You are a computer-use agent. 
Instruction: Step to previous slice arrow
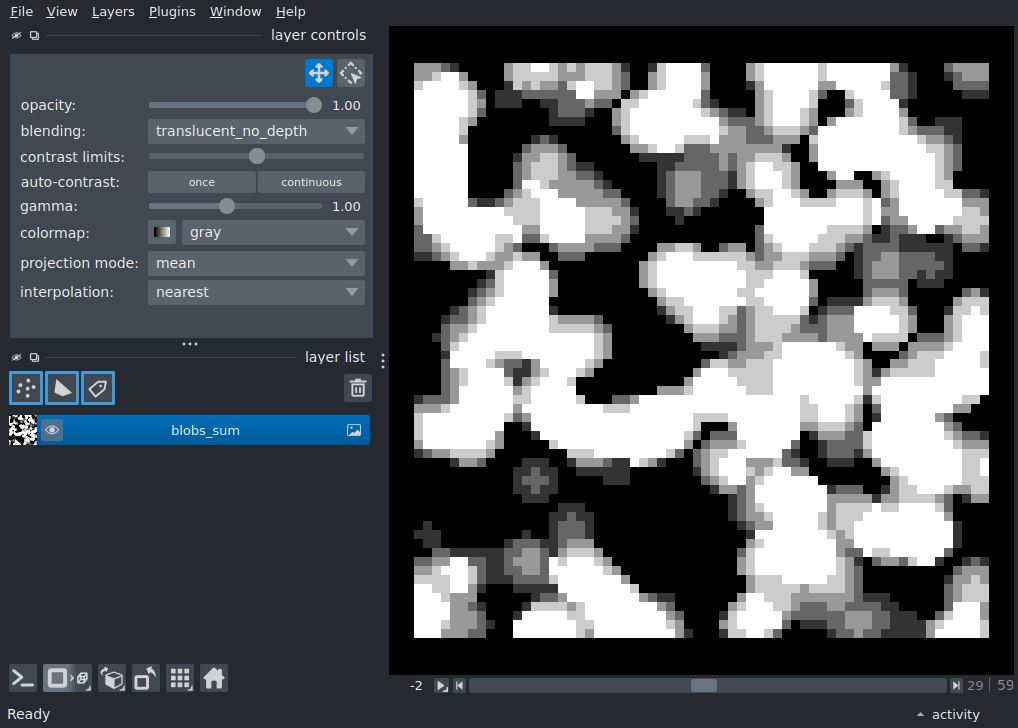pos(460,686)
